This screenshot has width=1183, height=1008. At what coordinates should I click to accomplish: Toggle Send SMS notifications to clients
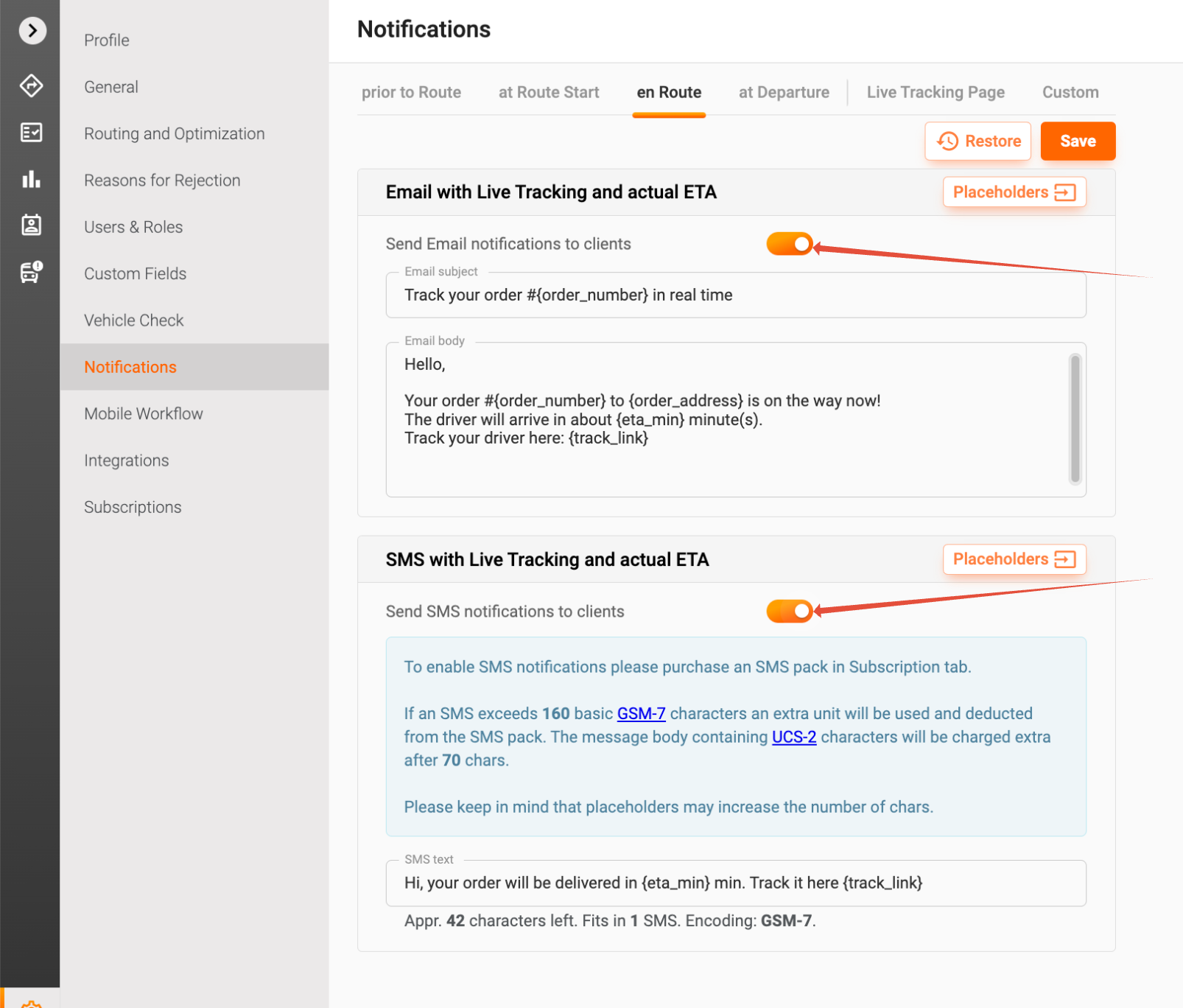click(789, 611)
